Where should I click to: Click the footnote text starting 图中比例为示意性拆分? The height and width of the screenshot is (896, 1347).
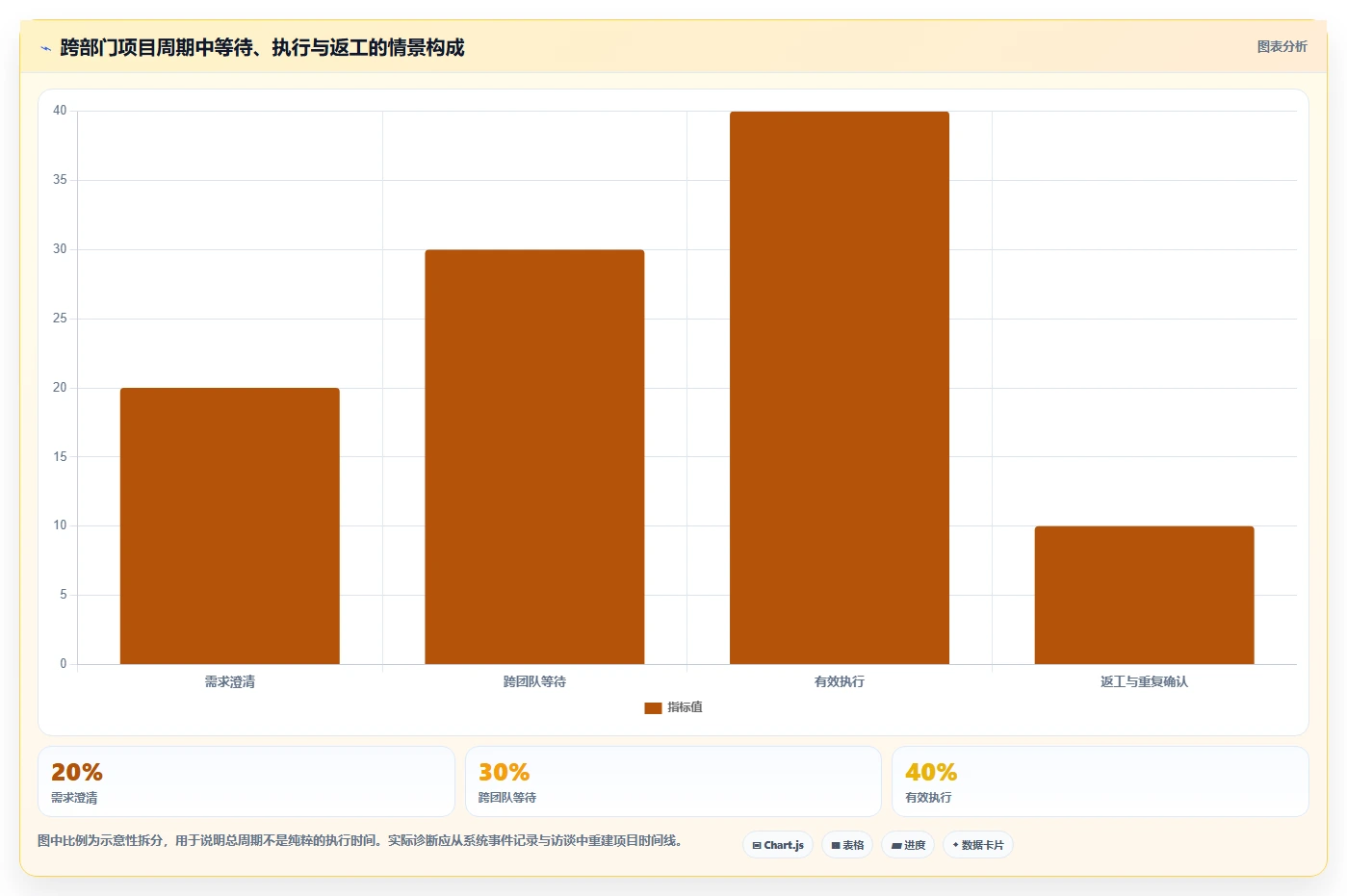[x=361, y=840]
